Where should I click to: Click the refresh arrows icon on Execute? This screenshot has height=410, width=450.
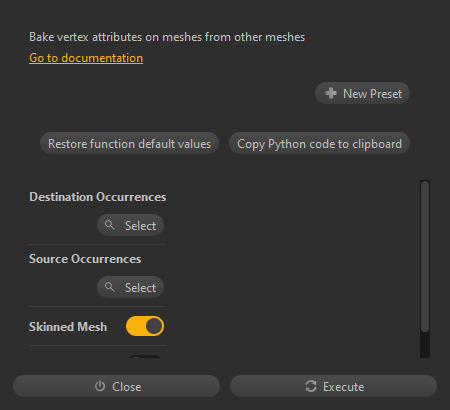[311, 386]
